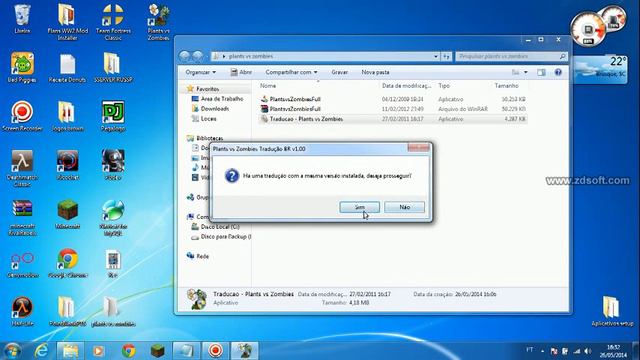The width and height of the screenshot is (640, 360).
Task: Select Área de Trabalho in navigation pane
Action: (222, 99)
